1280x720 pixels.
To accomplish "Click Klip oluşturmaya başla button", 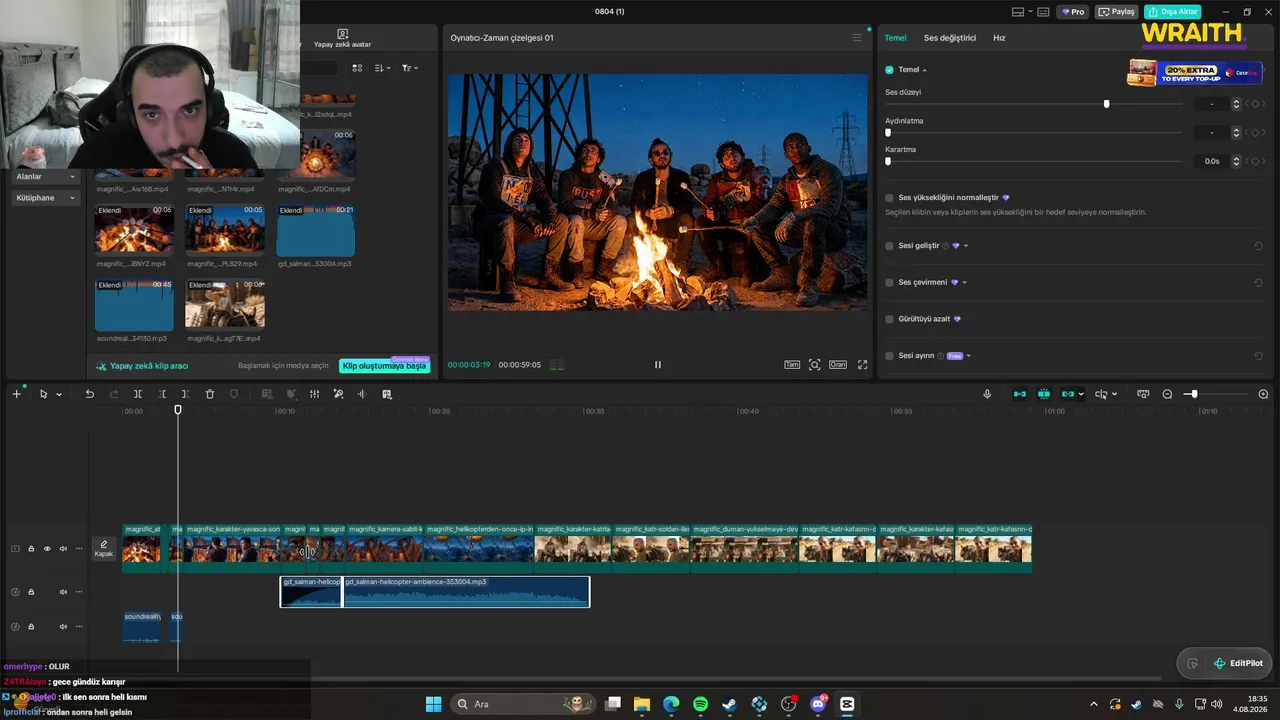I will click(384, 366).
